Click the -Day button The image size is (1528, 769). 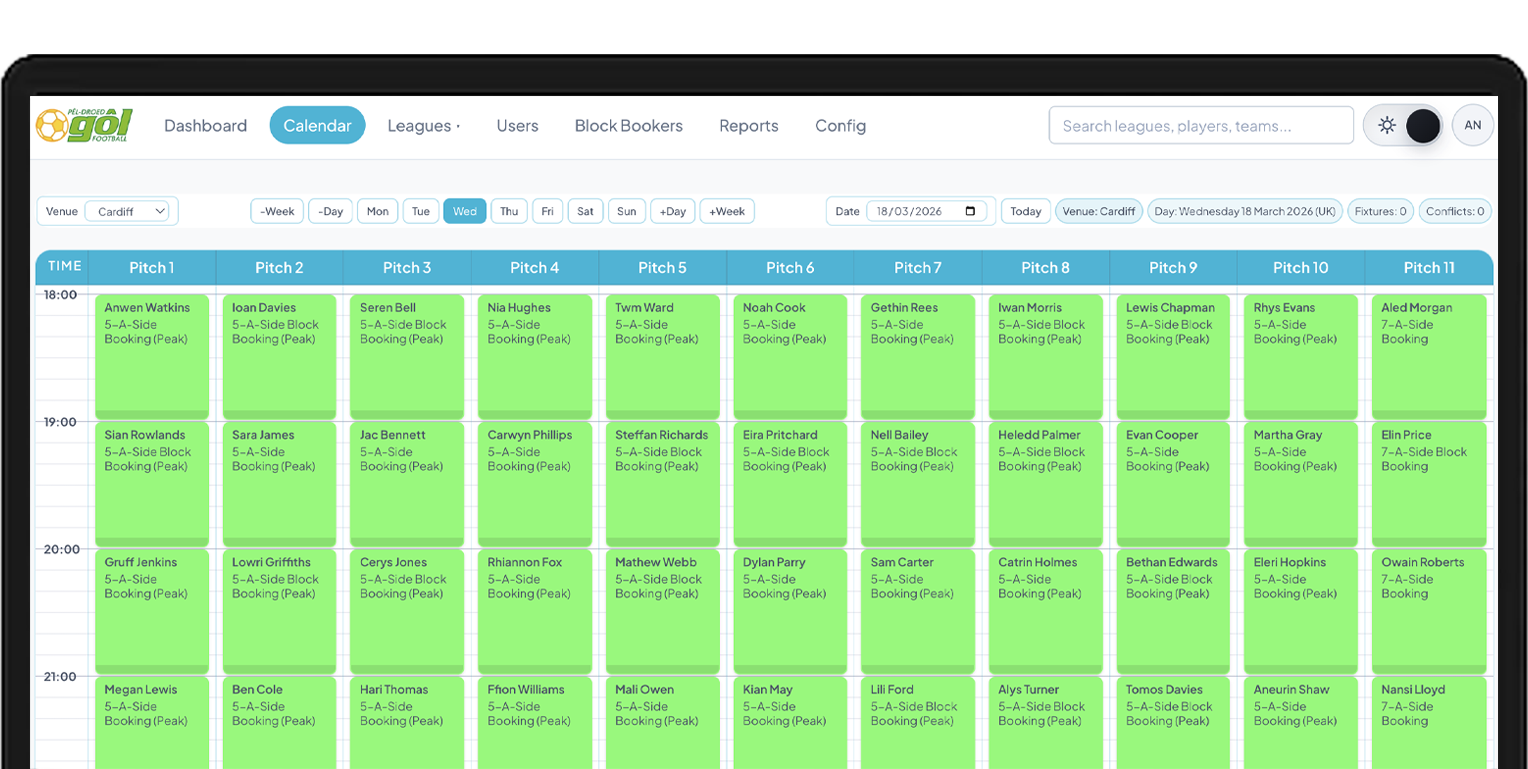[x=330, y=211]
